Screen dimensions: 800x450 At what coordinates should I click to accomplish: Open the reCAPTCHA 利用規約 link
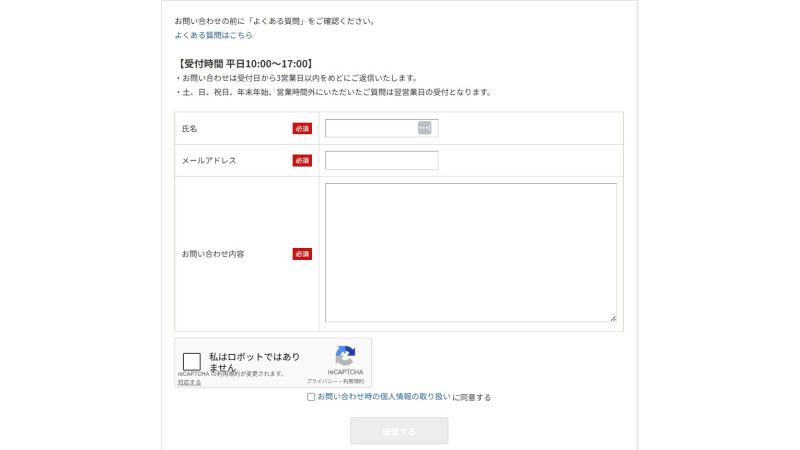354,381
